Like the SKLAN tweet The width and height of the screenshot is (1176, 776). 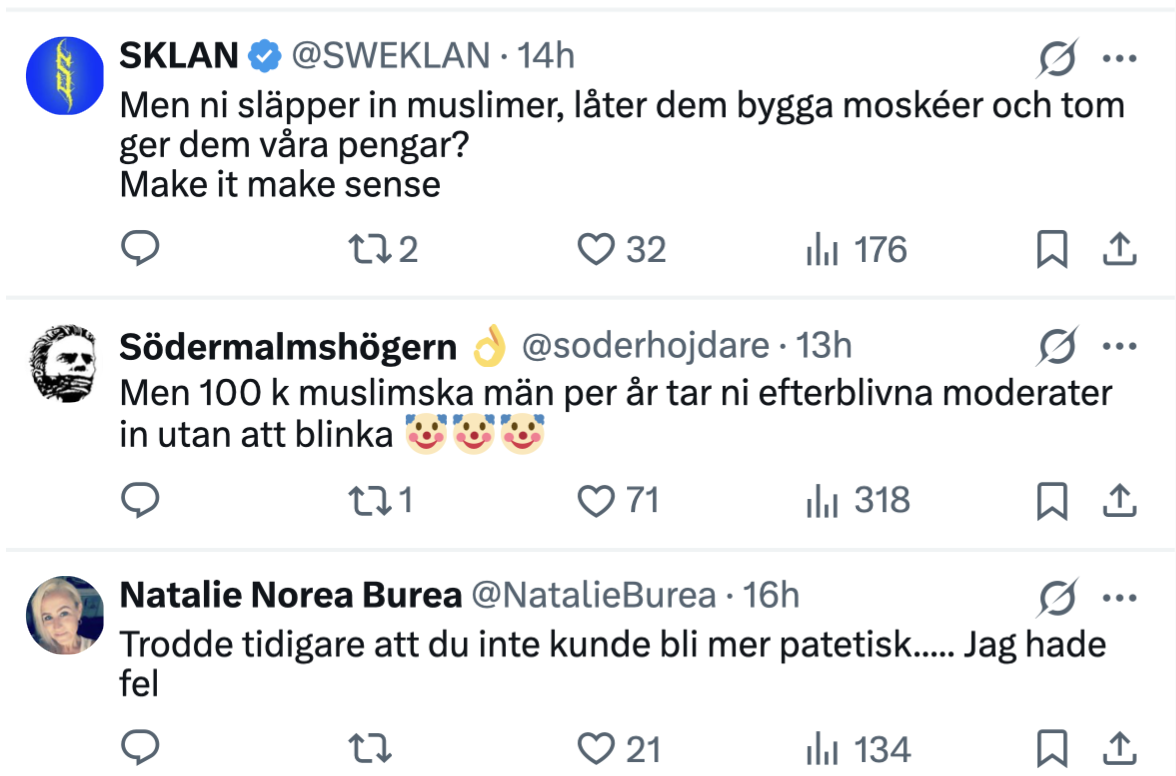coord(597,249)
